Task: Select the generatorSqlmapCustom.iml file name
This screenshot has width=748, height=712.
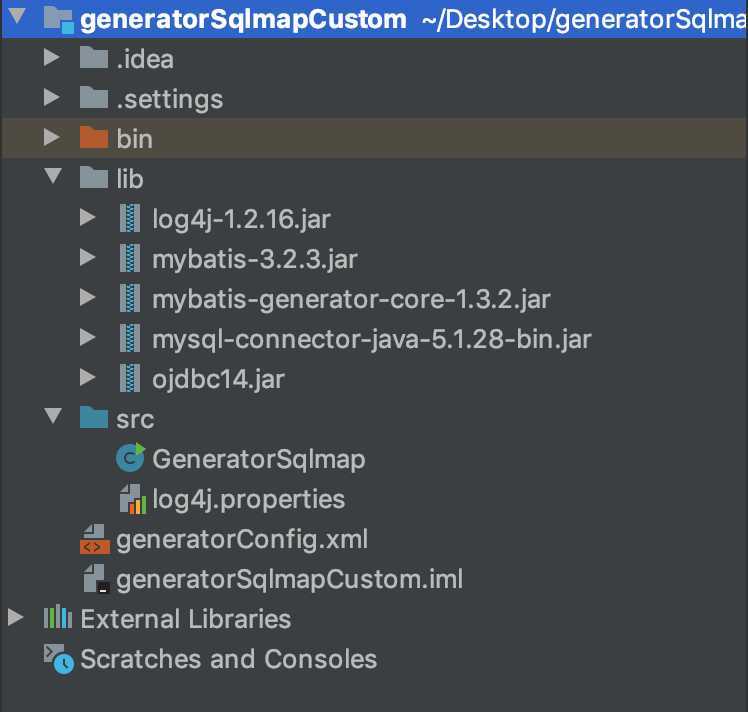Action: (290, 579)
